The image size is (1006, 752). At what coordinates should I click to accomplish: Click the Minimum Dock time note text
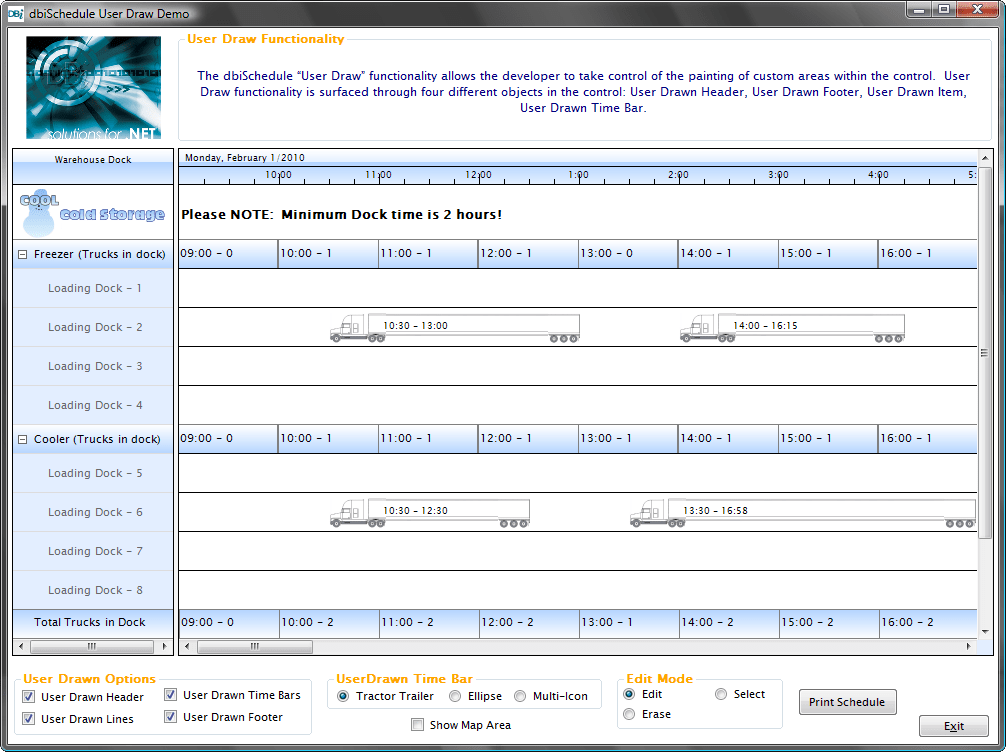click(x=341, y=215)
